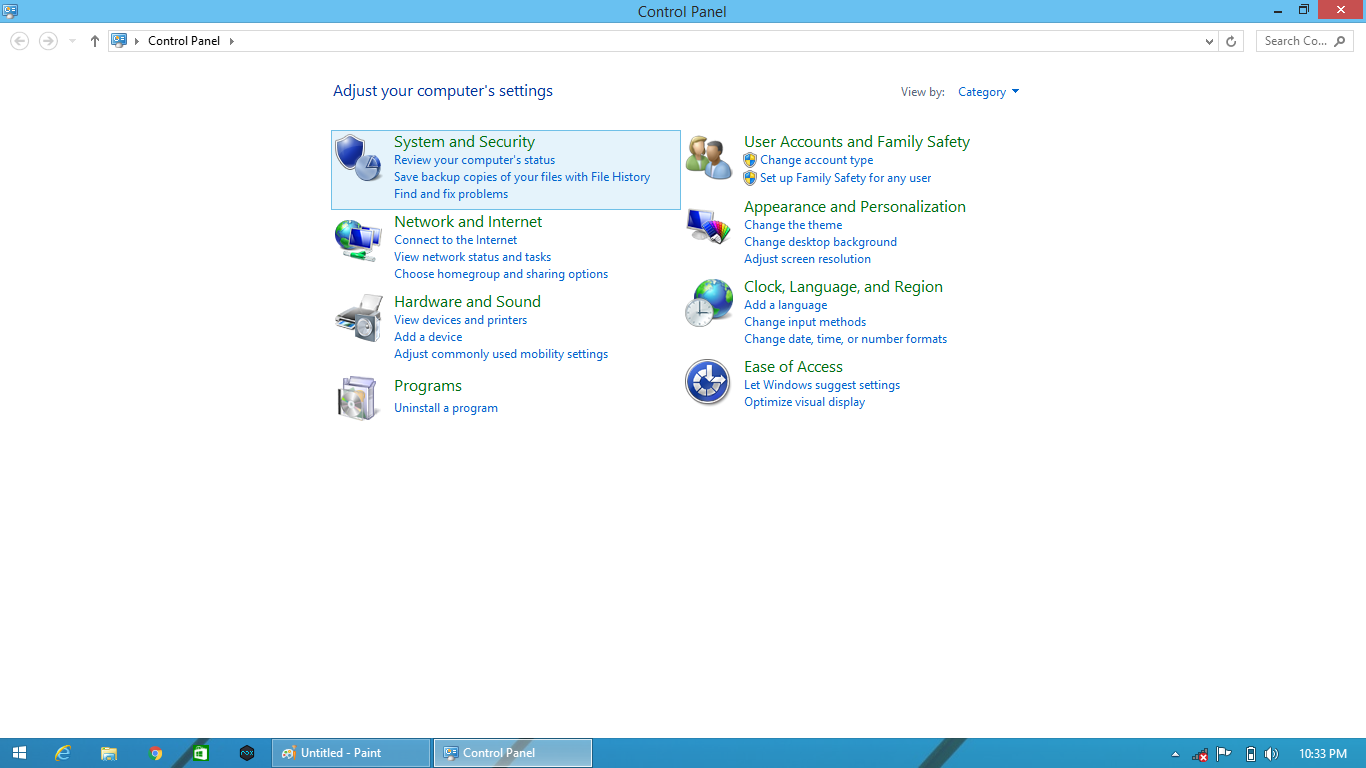This screenshot has height=768, width=1366.
Task: Open the Windows Start button
Action: pos(19,753)
